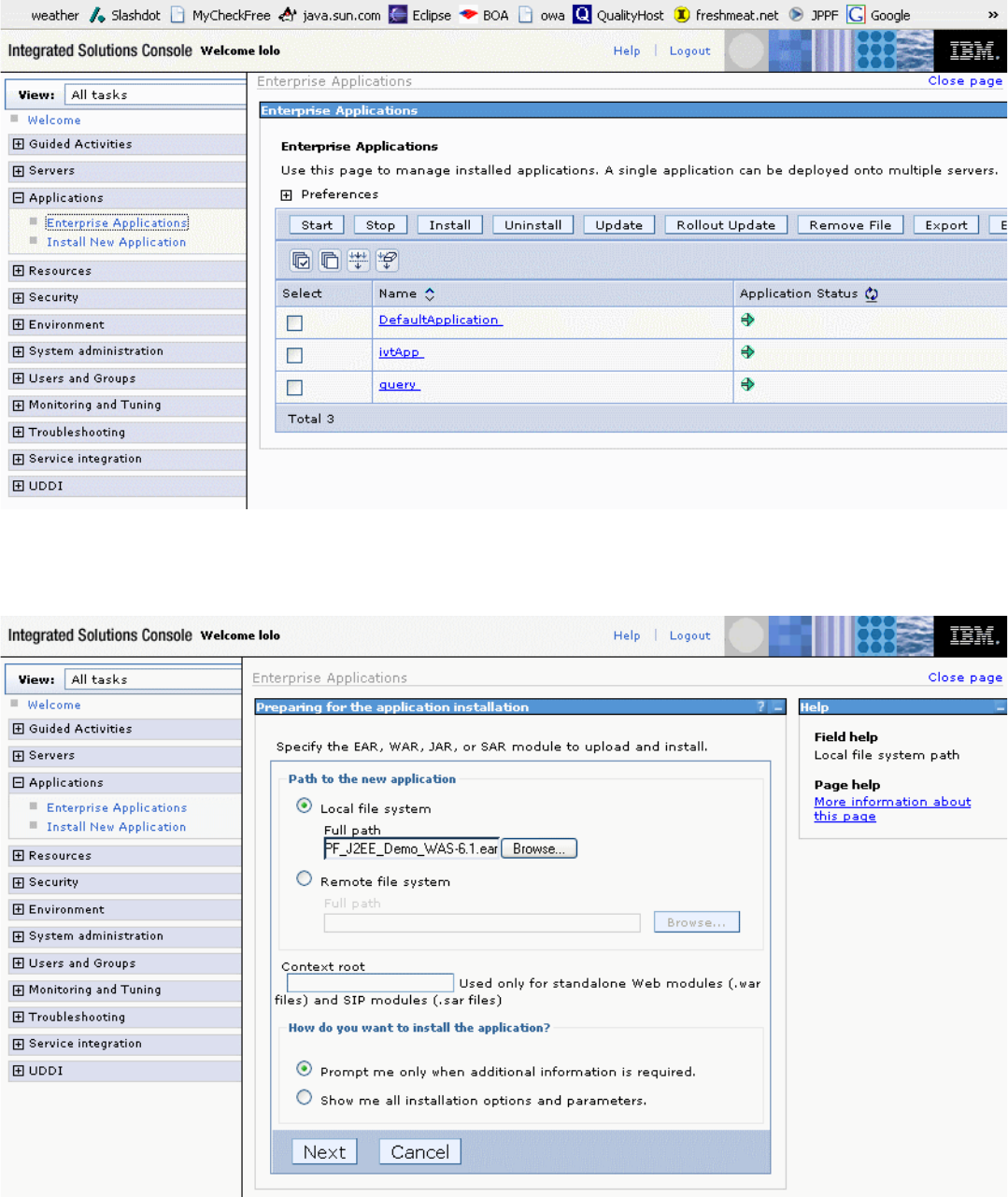Expand Security on the installation page

pos(18,882)
